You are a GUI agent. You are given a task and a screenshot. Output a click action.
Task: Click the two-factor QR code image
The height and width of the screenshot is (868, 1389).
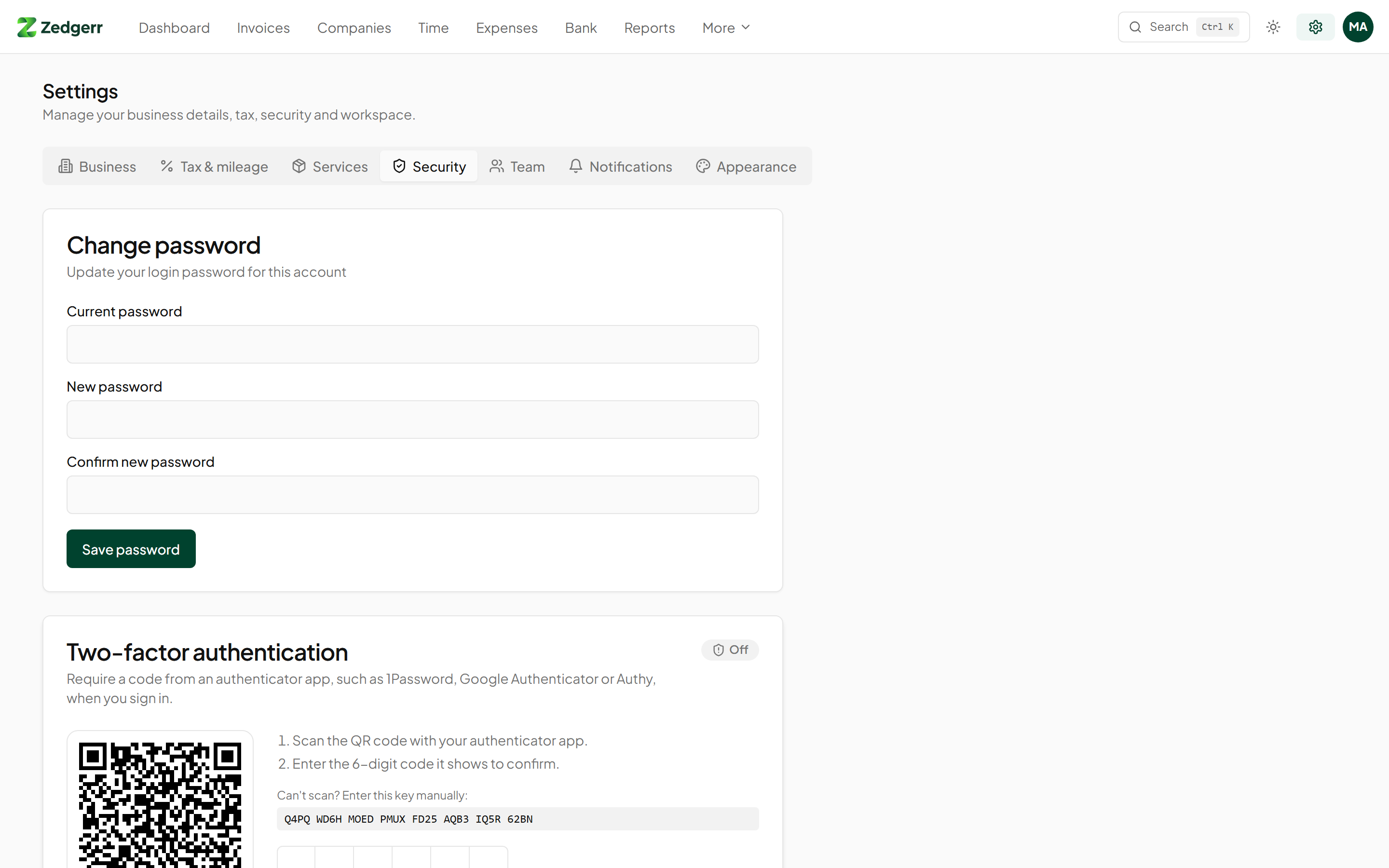coord(160,804)
